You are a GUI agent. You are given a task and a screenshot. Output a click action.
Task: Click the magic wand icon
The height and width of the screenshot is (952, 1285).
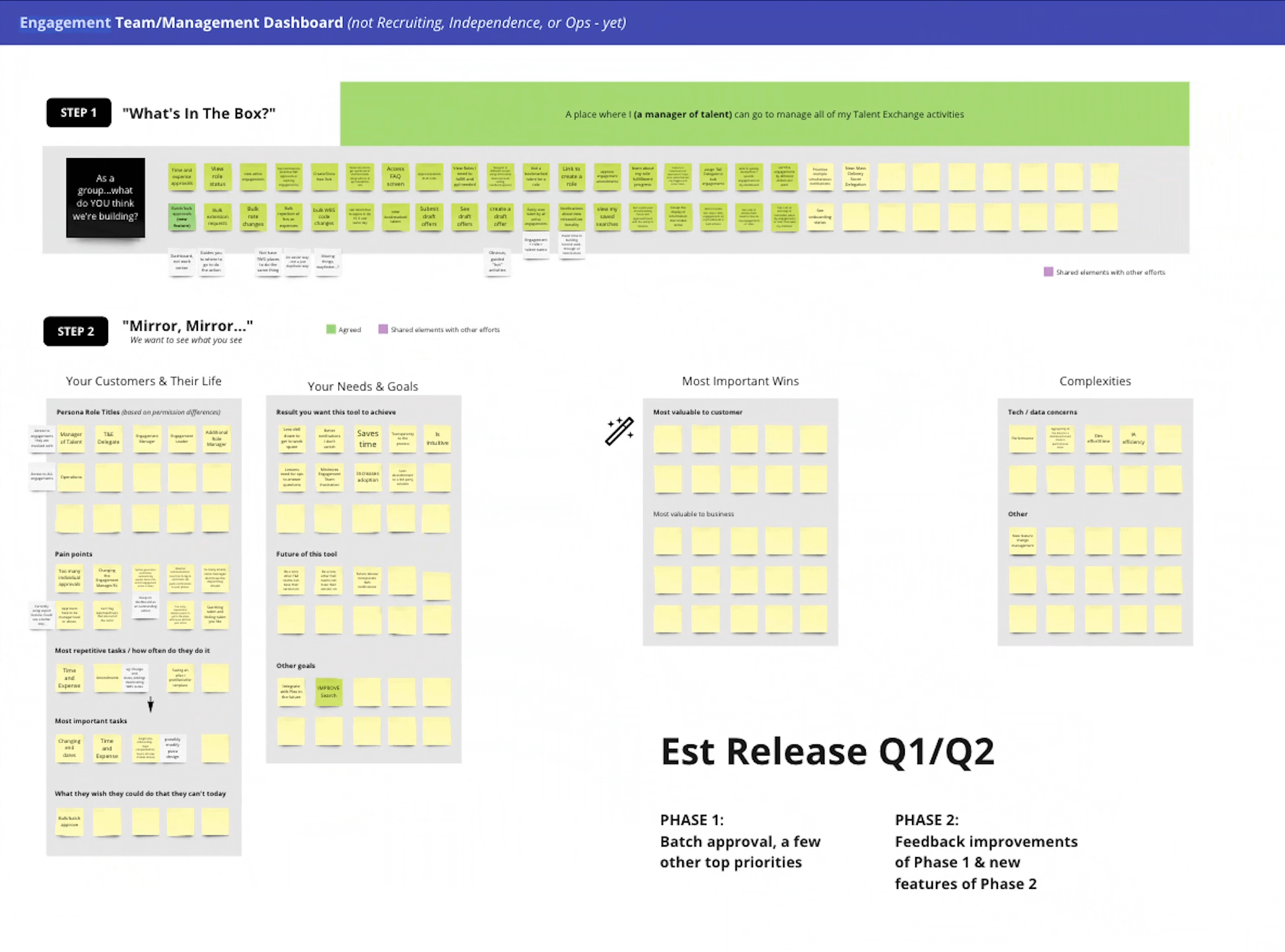(x=619, y=431)
